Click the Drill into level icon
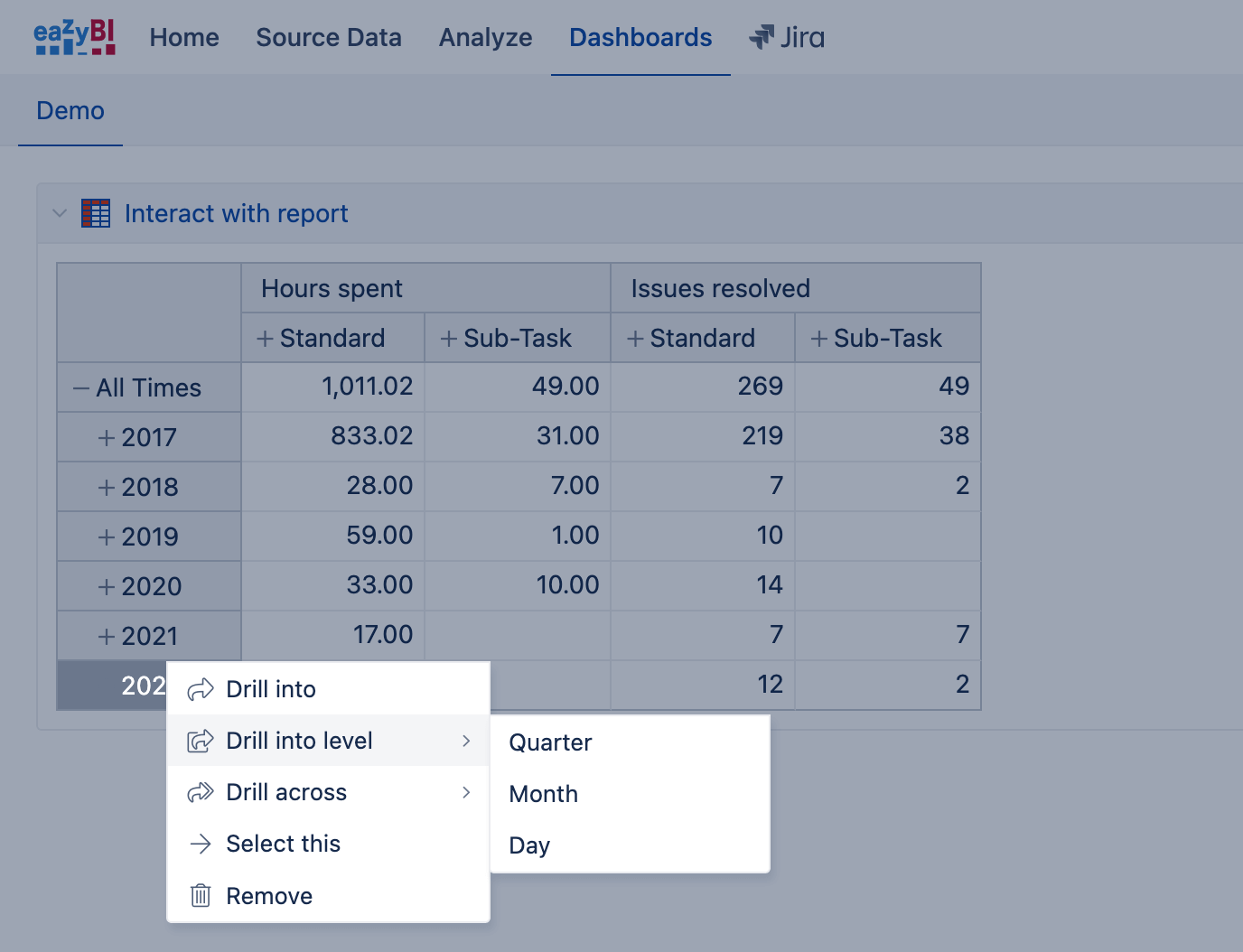Screen dimensions: 1243x952 coord(201,742)
